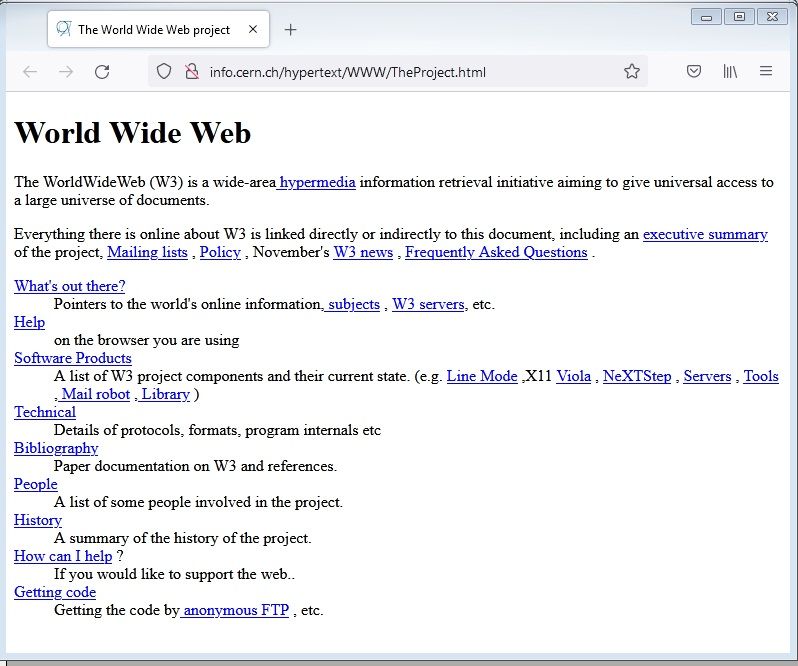Screen dimensions: 798x666
Task: Bookmark this page with the star icon
Action: click(631, 71)
